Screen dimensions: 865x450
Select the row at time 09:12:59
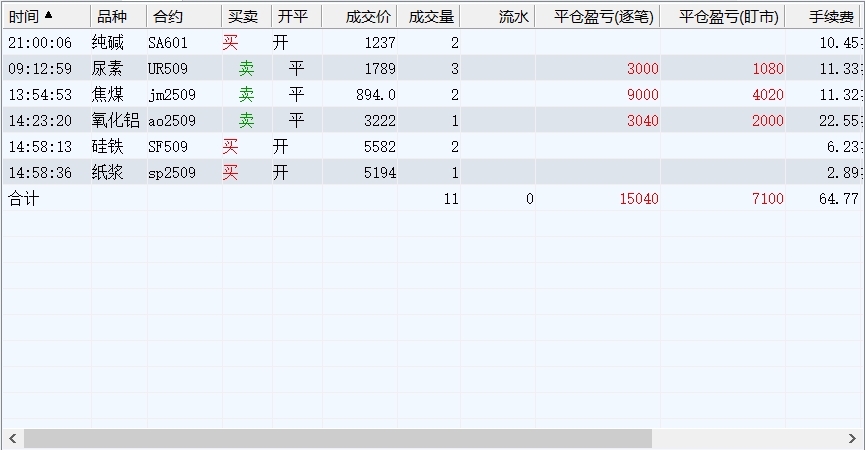(433, 68)
